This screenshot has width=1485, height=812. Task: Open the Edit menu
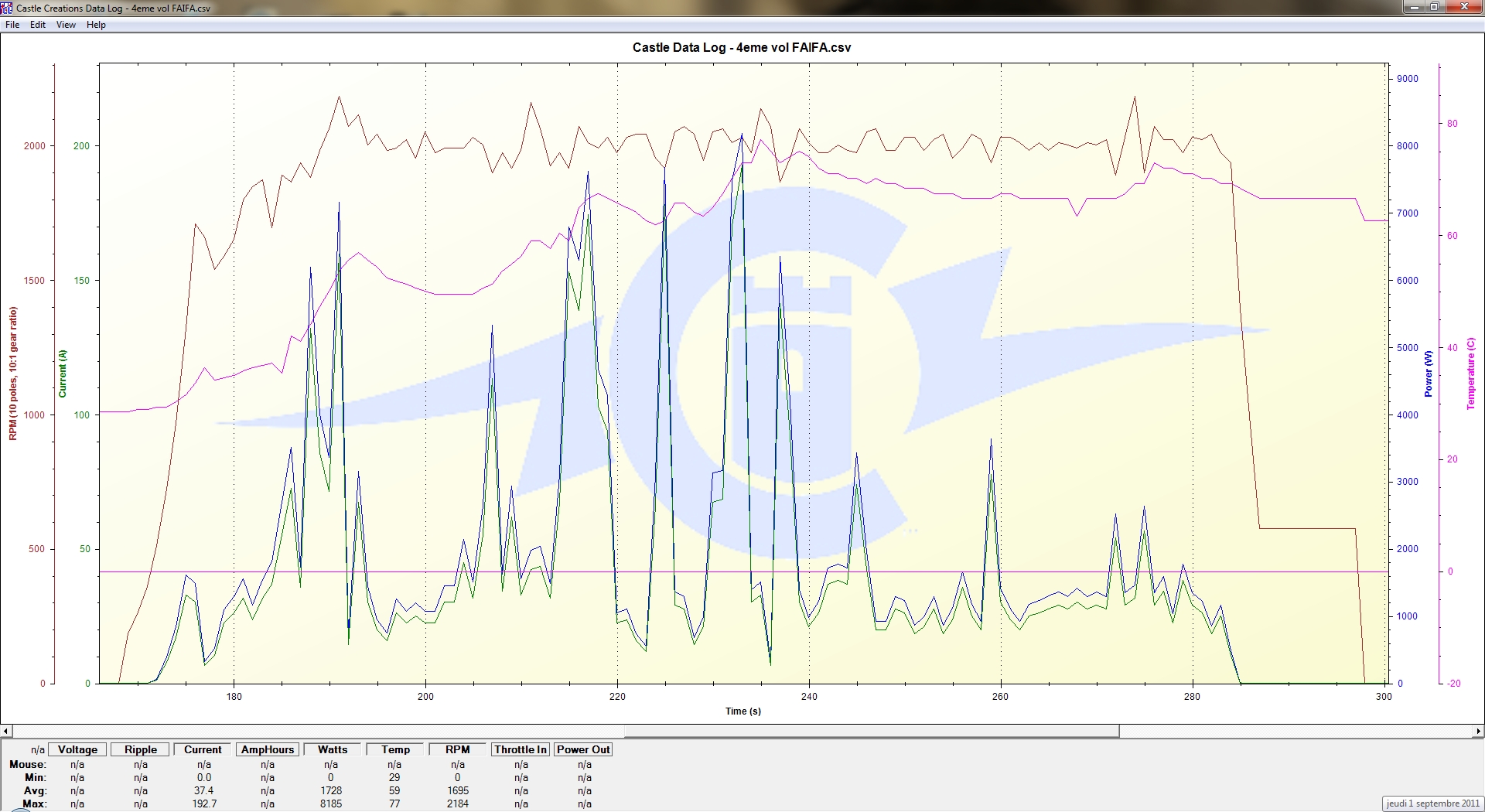(x=38, y=25)
